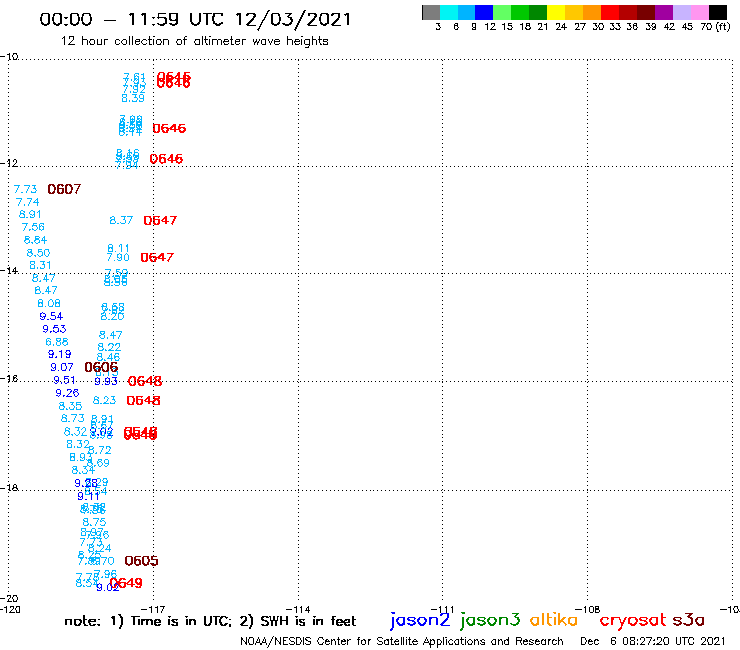Click the '0647' label beside 7.90

[157, 257]
